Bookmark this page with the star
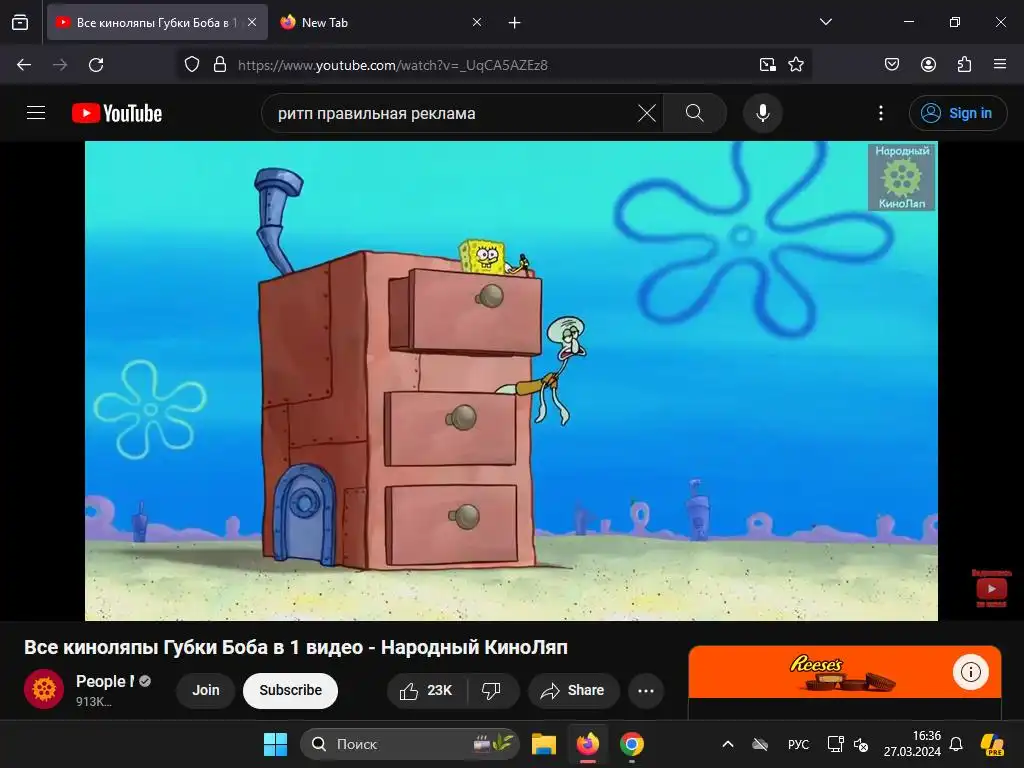Image resolution: width=1024 pixels, height=768 pixels. (x=796, y=65)
